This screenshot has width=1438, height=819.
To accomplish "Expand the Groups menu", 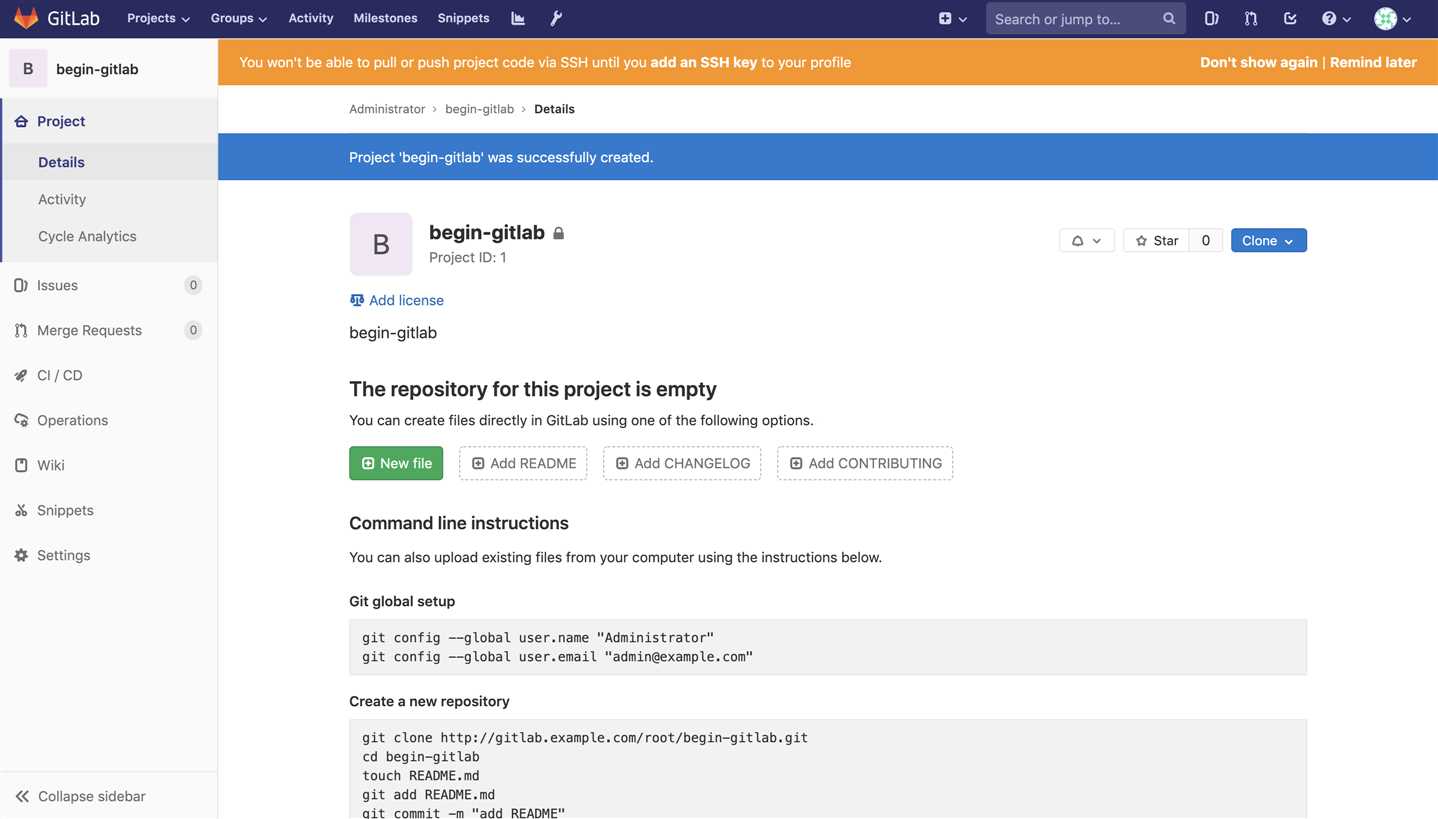I will click(239, 18).
